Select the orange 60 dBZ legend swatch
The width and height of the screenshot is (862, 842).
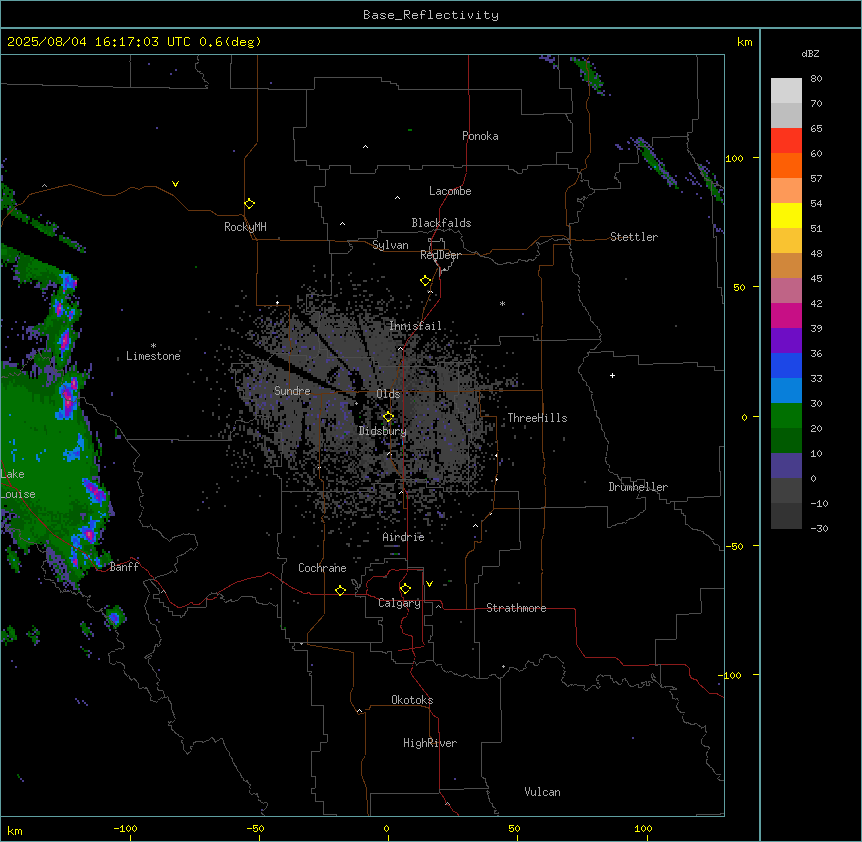[786, 165]
